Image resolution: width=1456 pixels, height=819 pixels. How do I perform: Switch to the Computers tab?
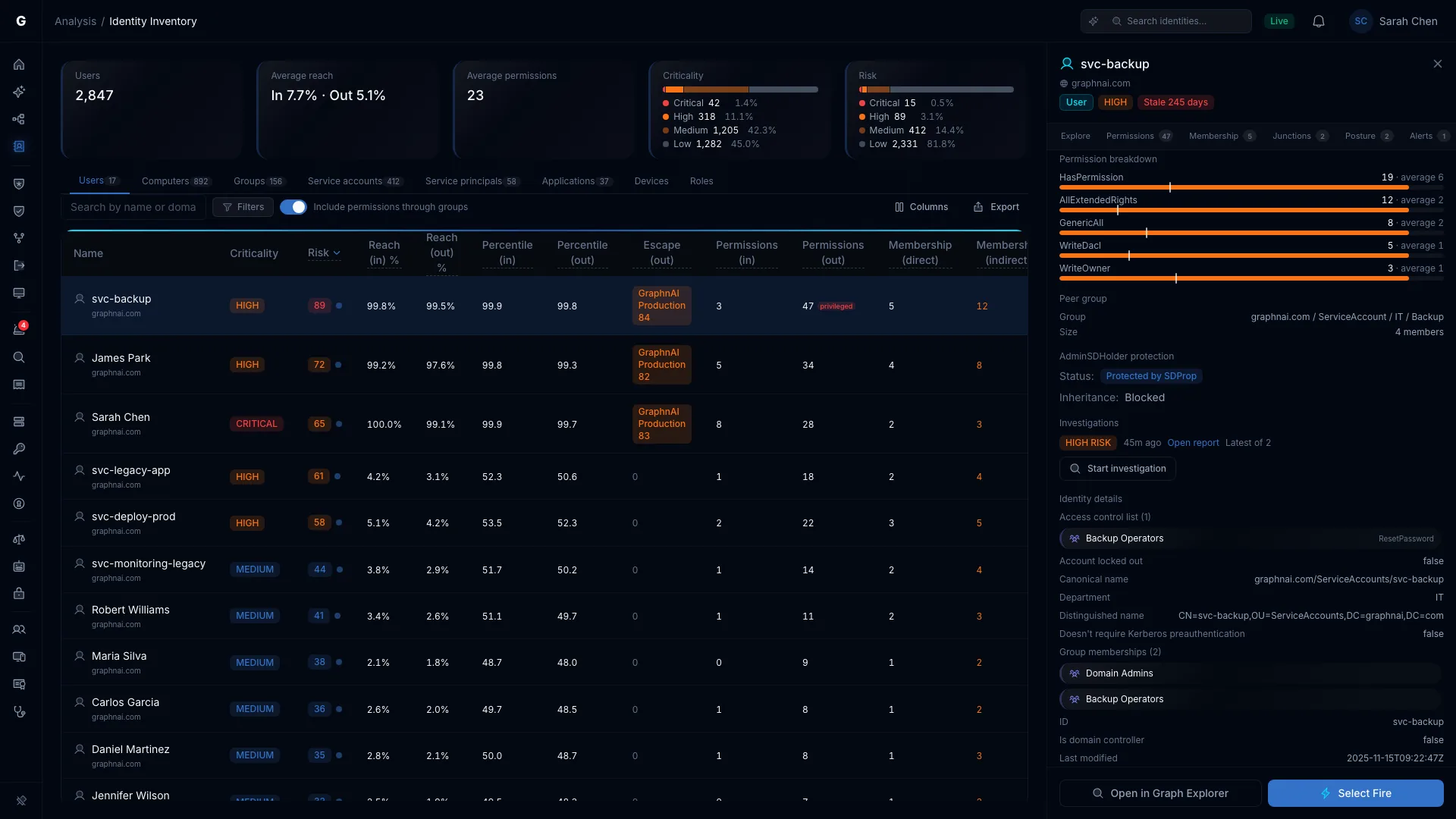(x=176, y=181)
